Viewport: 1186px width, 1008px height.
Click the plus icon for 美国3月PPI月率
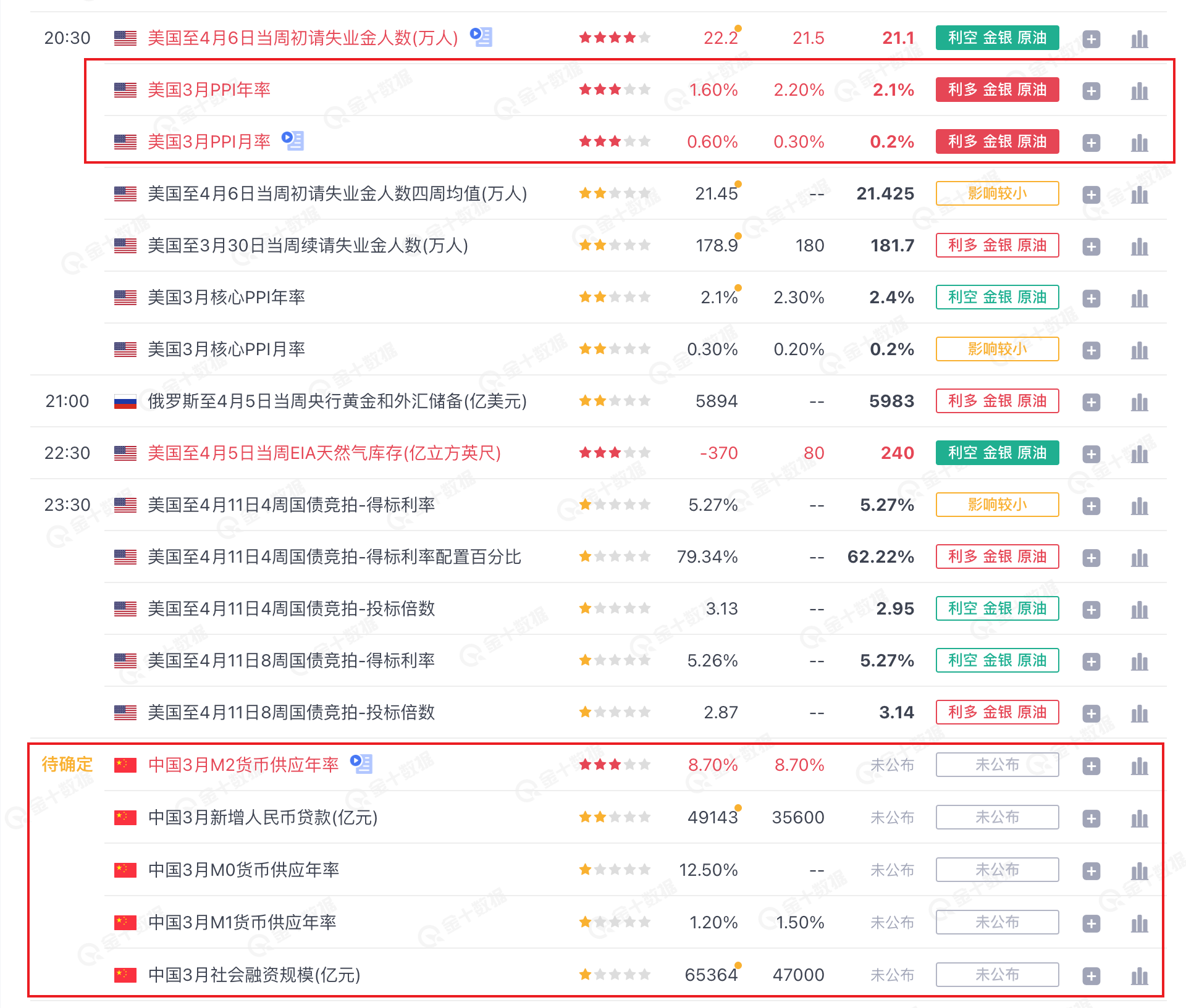click(x=1091, y=143)
